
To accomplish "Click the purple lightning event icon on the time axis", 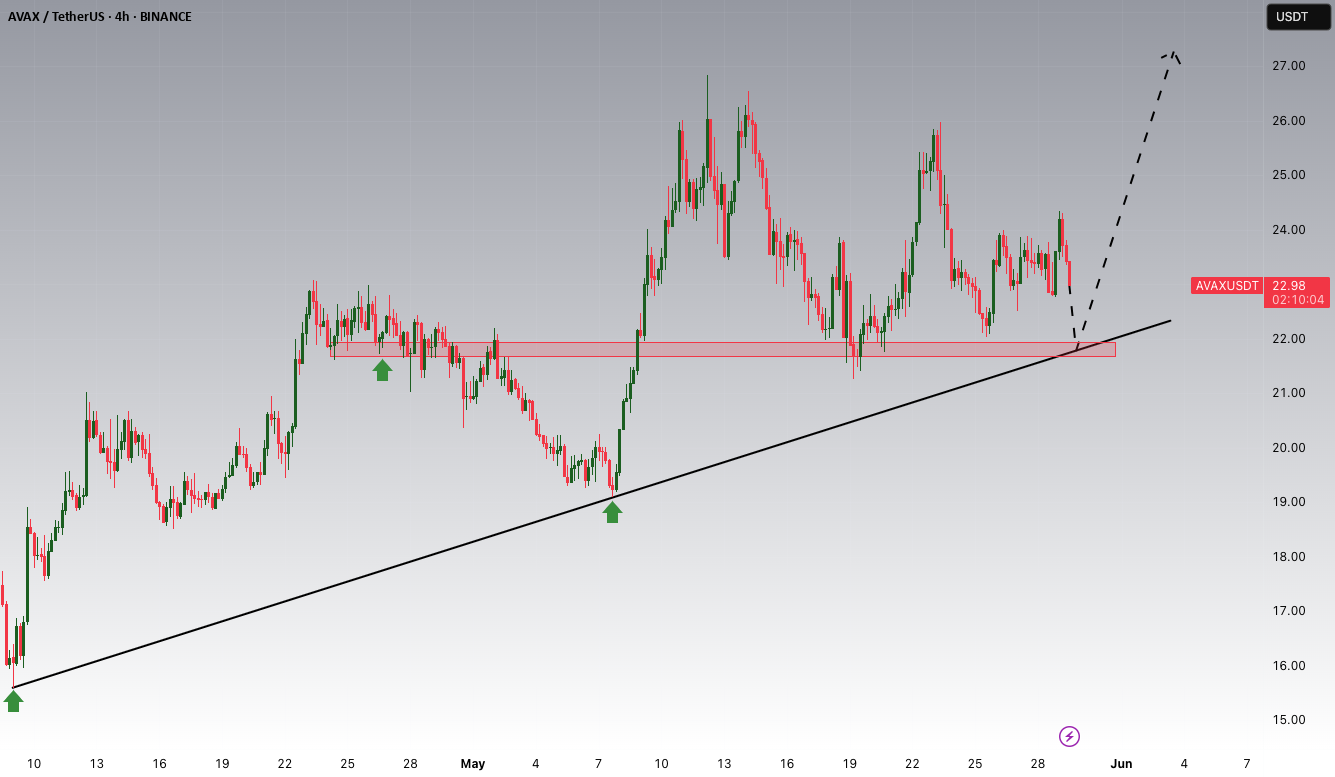I will click(1069, 737).
